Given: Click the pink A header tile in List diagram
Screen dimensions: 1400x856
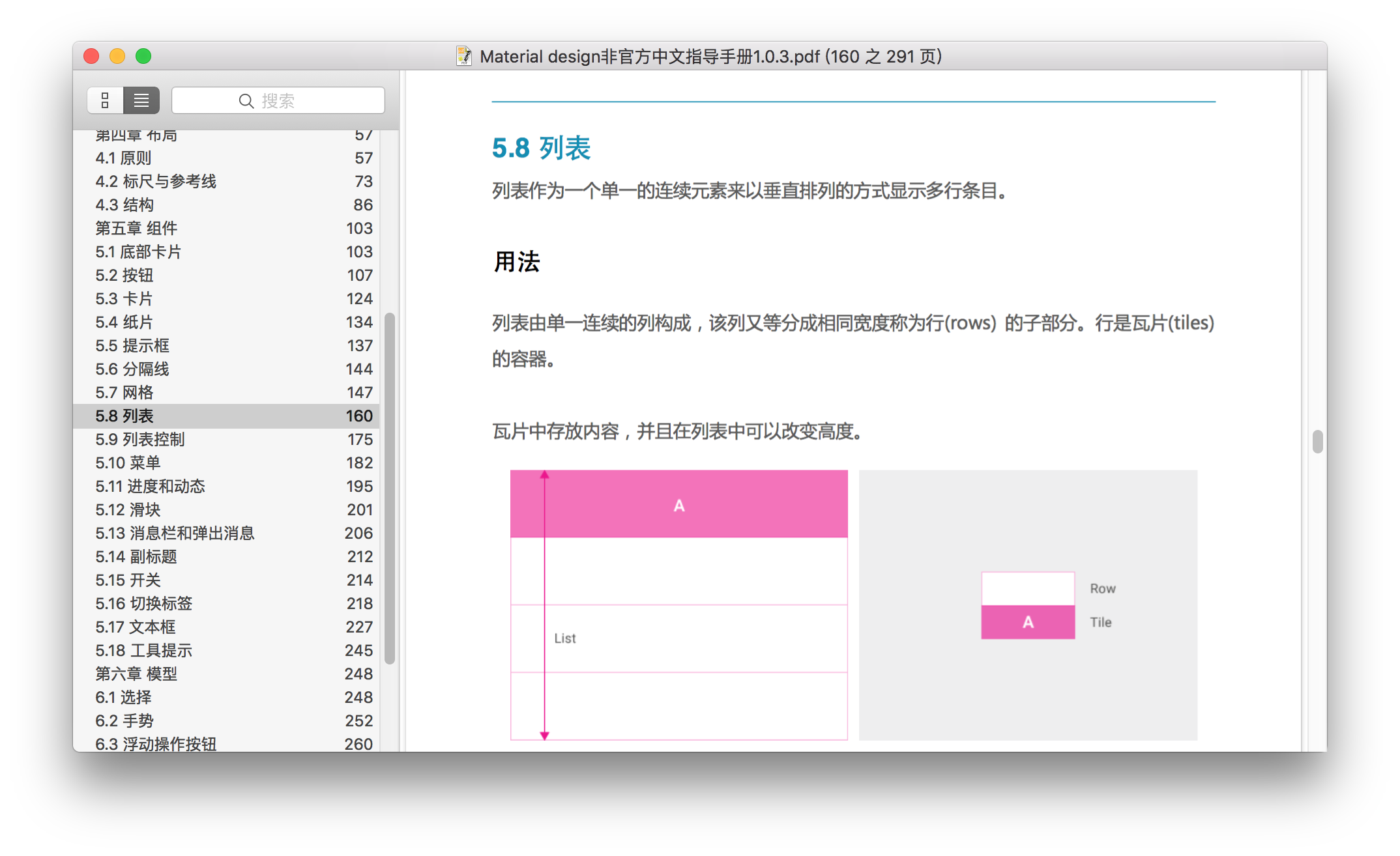Looking at the screenshot, I should [x=678, y=505].
